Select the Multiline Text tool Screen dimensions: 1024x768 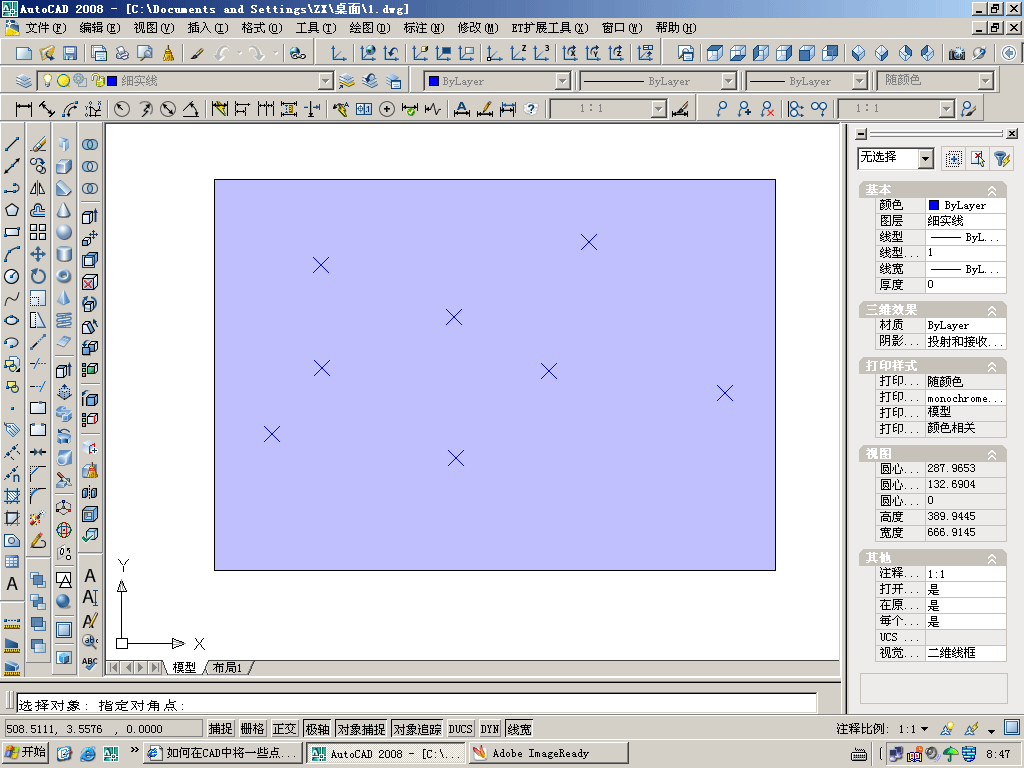(12, 584)
